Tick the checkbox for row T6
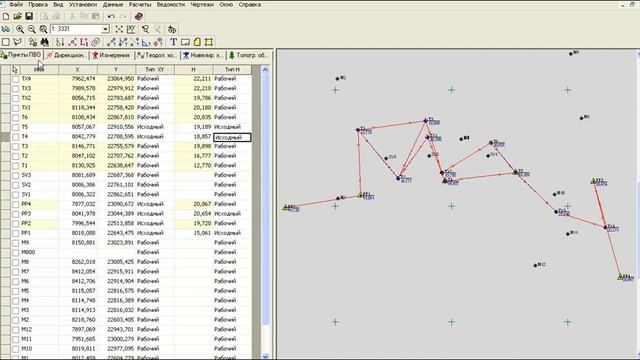The width and height of the screenshot is (640, 360). point(16,118)
